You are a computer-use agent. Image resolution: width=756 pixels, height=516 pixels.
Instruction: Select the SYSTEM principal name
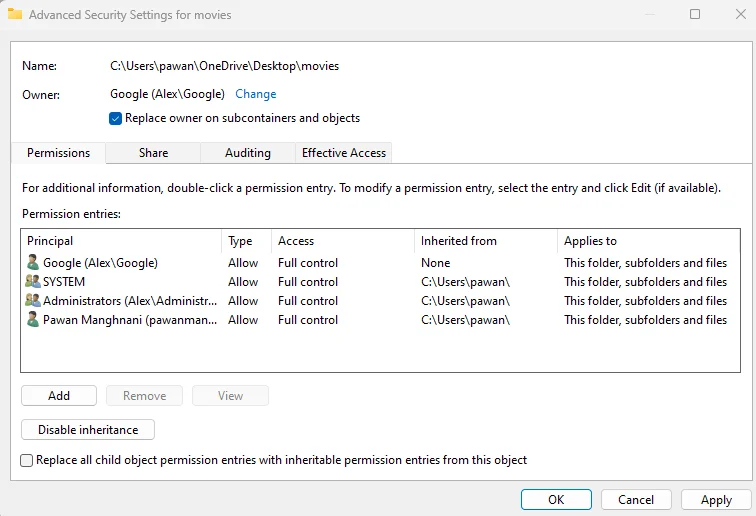click(x=64, y=282)
